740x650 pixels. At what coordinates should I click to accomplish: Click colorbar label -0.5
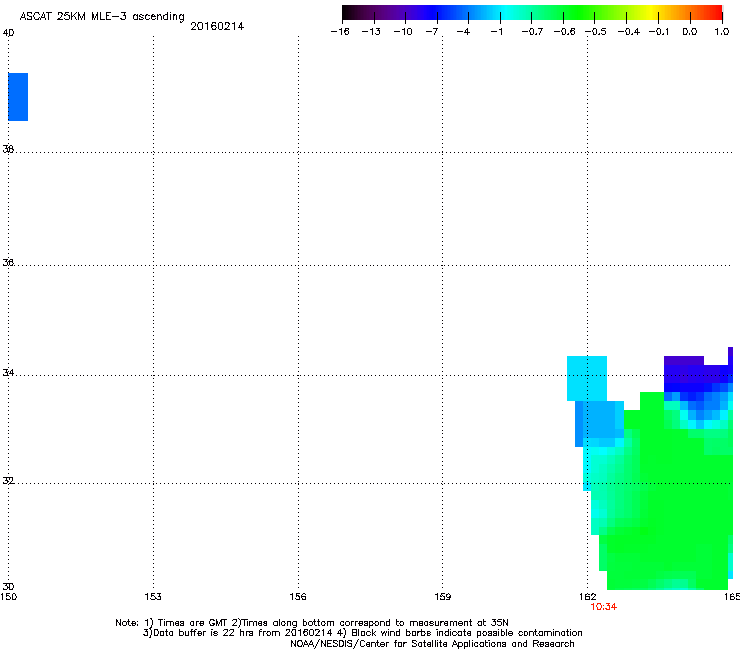(x=596, y=32)
